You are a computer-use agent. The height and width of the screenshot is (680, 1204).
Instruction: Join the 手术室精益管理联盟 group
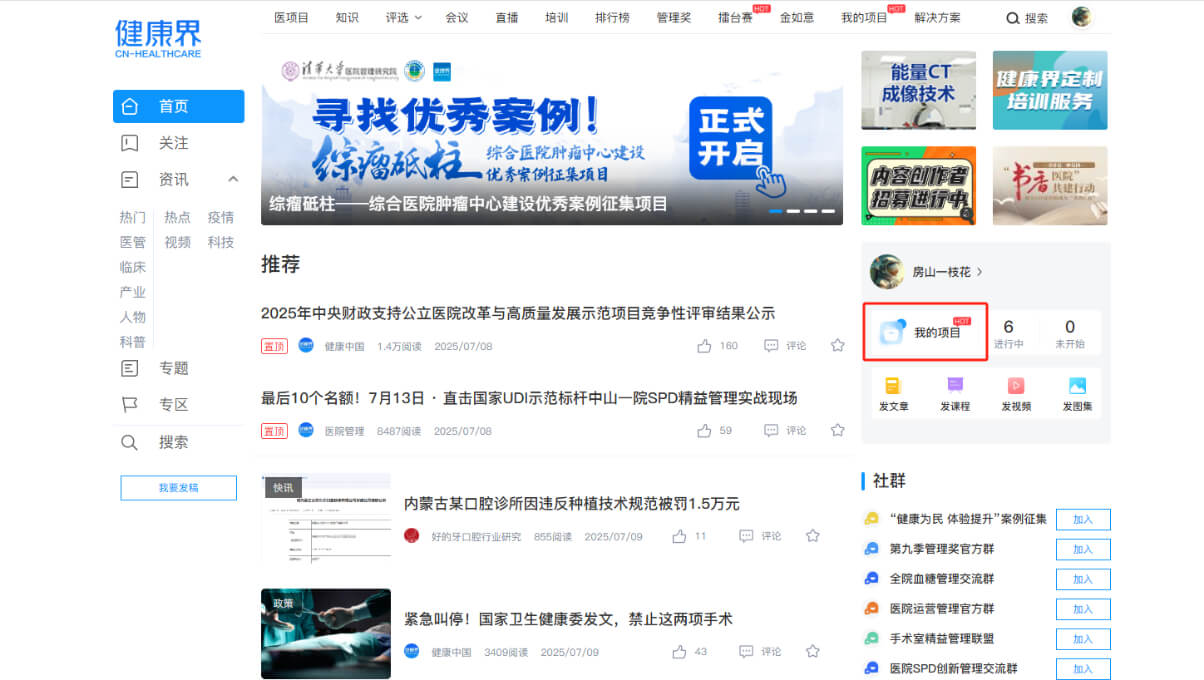[x=1083, y=639]
